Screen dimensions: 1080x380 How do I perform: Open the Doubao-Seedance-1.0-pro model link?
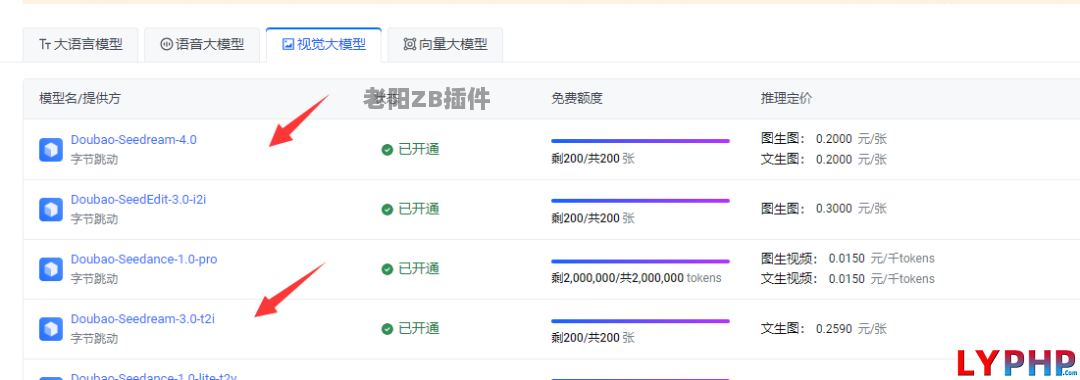(x=144, y=260)
